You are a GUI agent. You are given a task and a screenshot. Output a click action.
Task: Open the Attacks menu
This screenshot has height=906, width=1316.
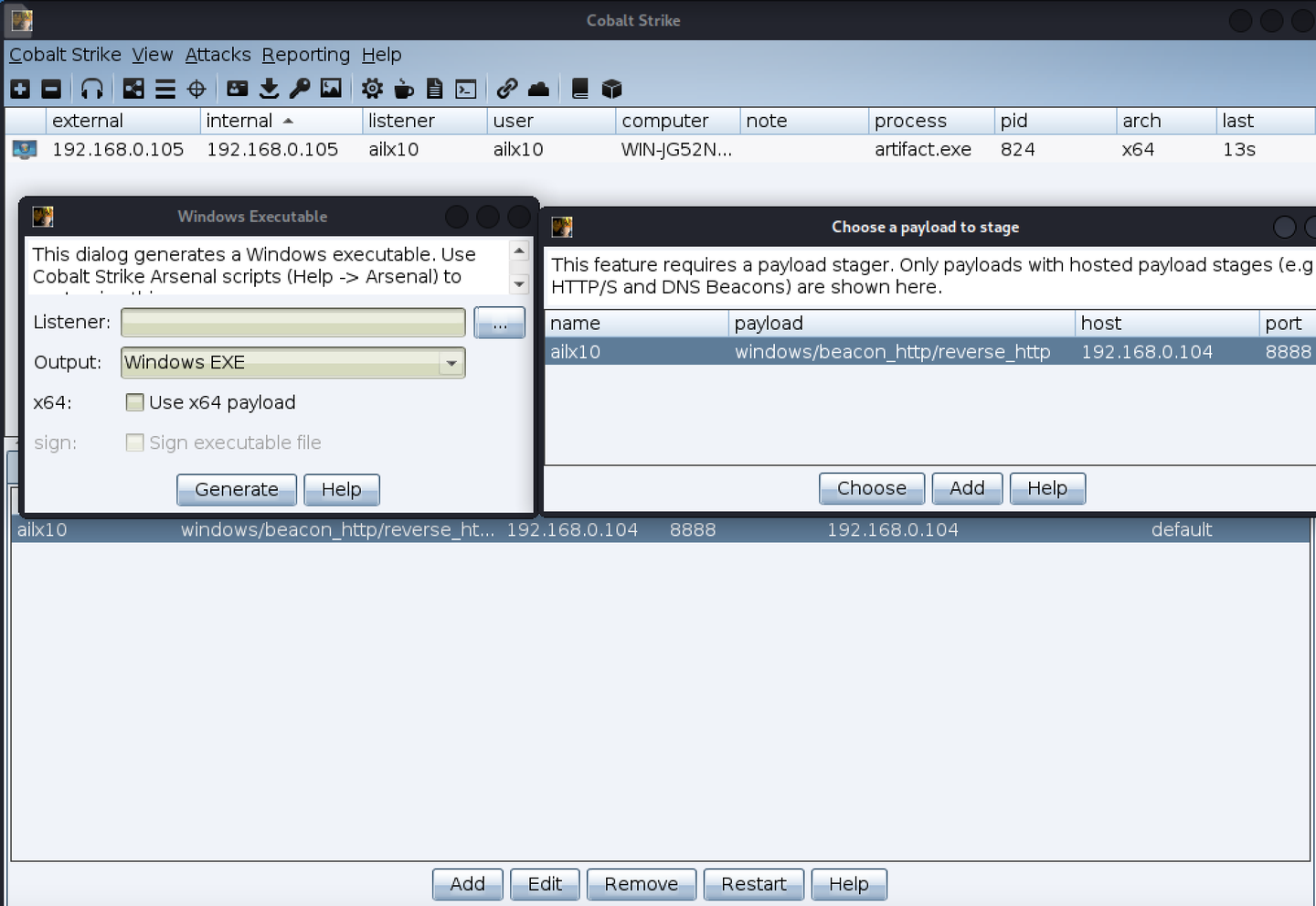coord(218,55)
